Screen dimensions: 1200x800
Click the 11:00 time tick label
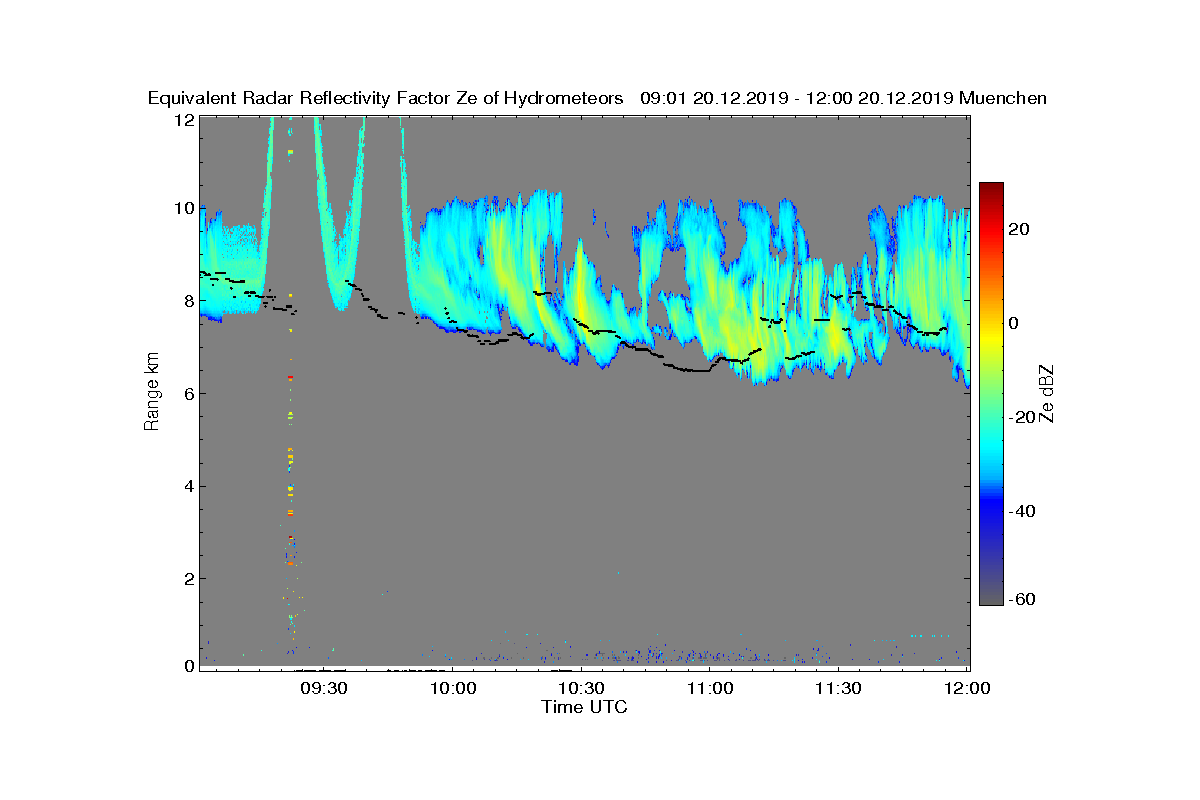(711, 688)
